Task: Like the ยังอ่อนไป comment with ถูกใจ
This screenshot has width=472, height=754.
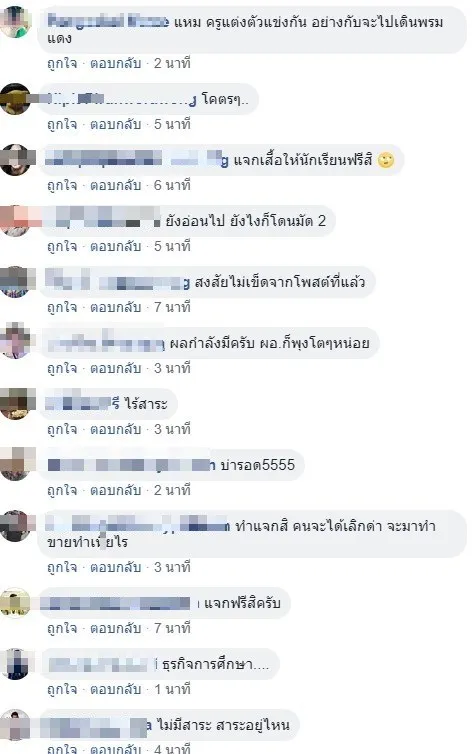Action: coord(62,246)
